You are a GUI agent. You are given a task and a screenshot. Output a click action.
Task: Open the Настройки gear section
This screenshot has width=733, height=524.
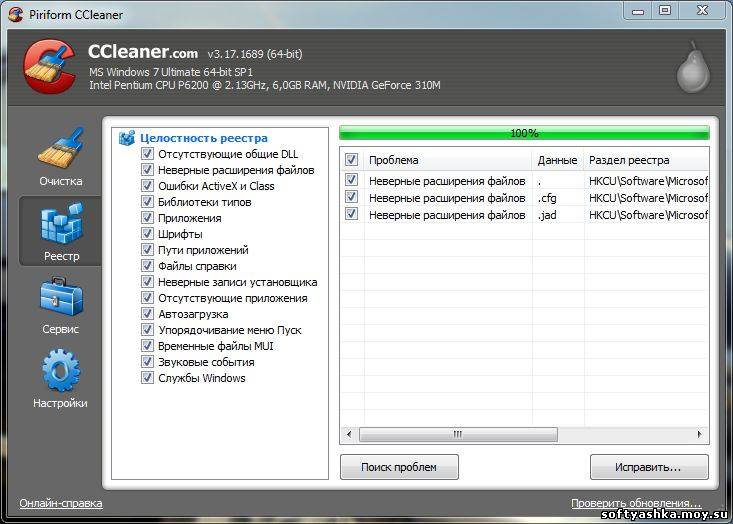click(x=61, y=379)
